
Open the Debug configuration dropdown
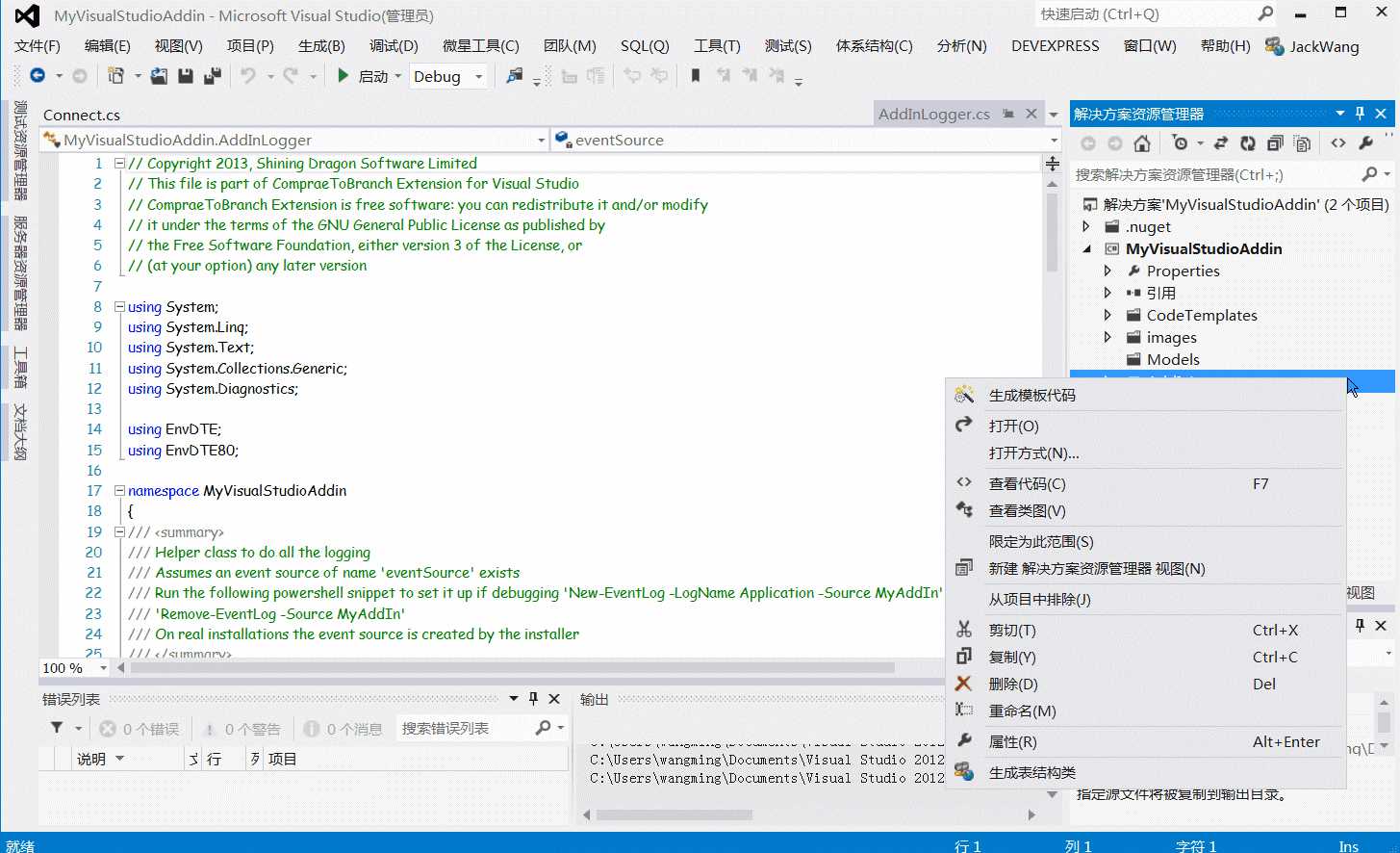(478, 76)
